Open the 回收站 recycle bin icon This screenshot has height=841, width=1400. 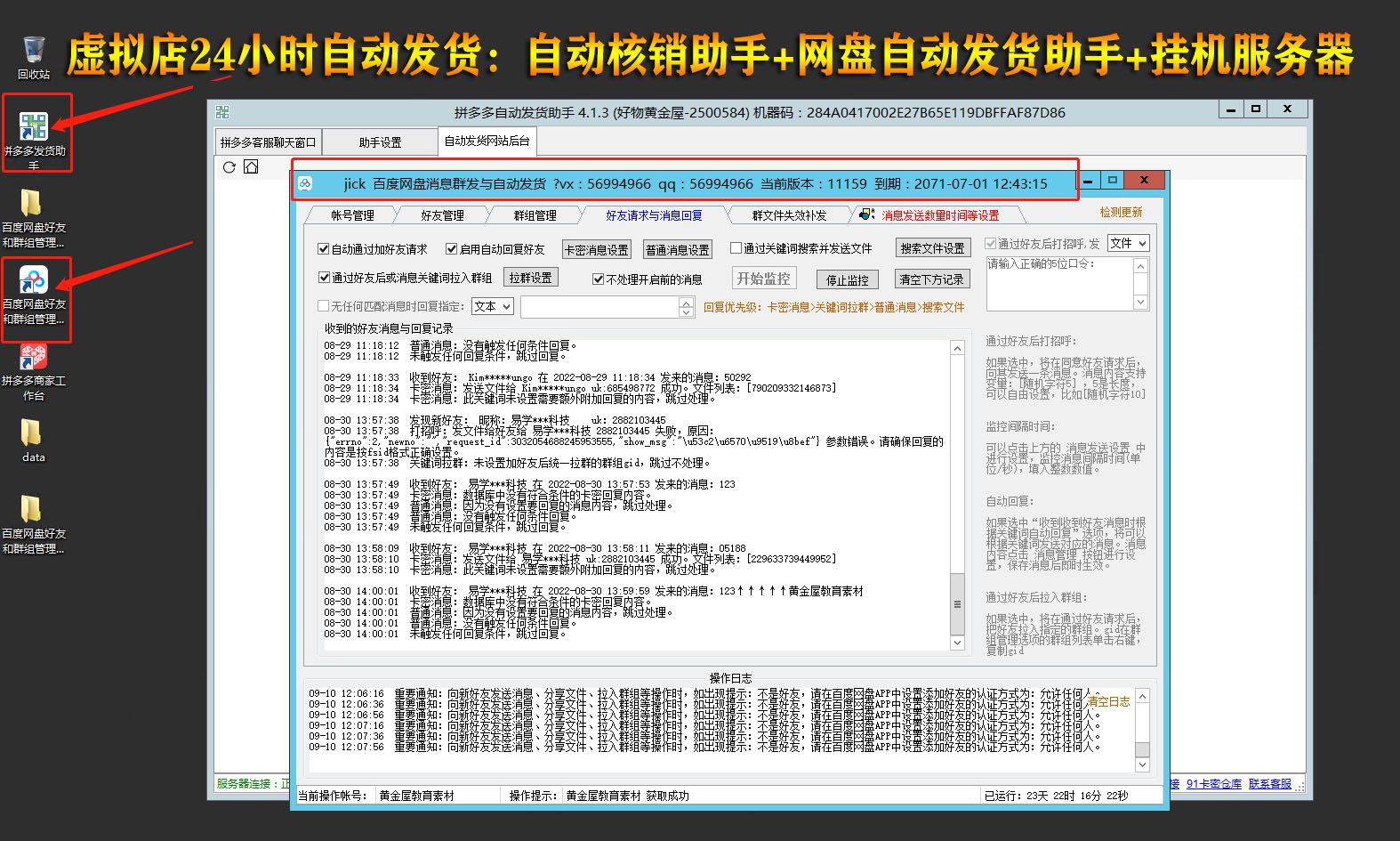pos(33,55)
